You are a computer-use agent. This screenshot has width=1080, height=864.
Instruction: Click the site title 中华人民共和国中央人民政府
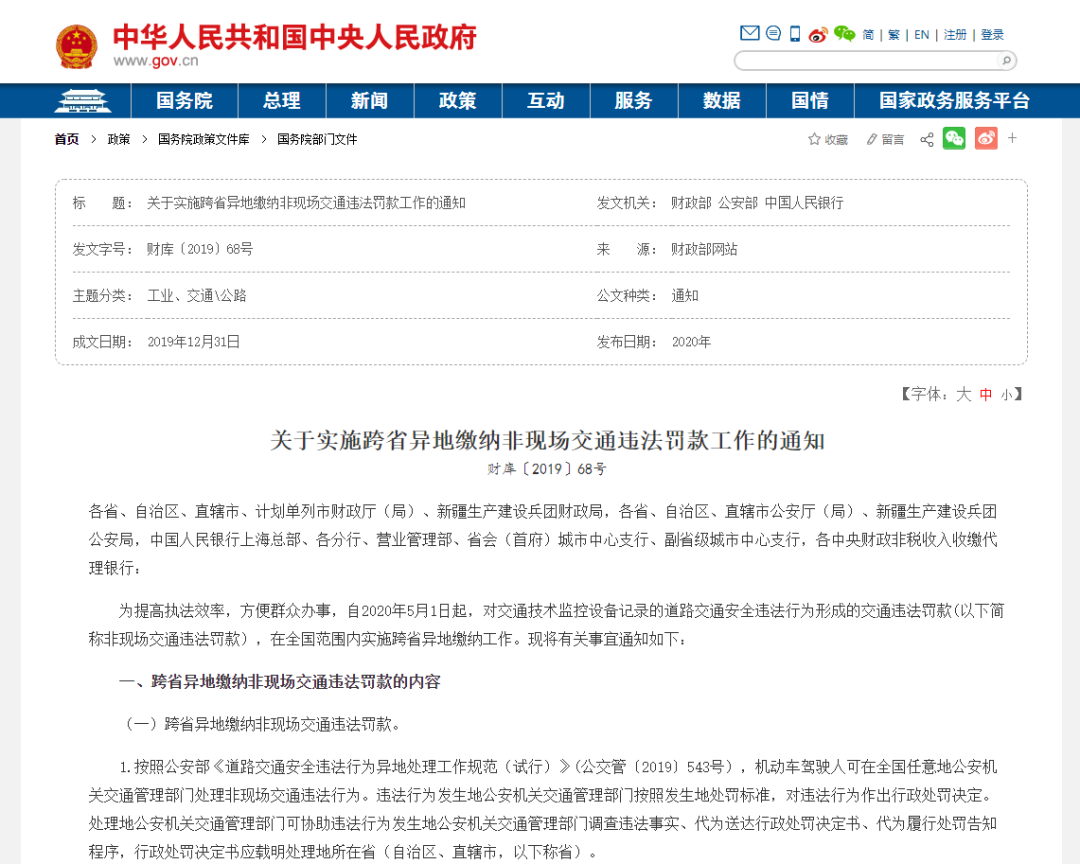click(x=295, y=37)
